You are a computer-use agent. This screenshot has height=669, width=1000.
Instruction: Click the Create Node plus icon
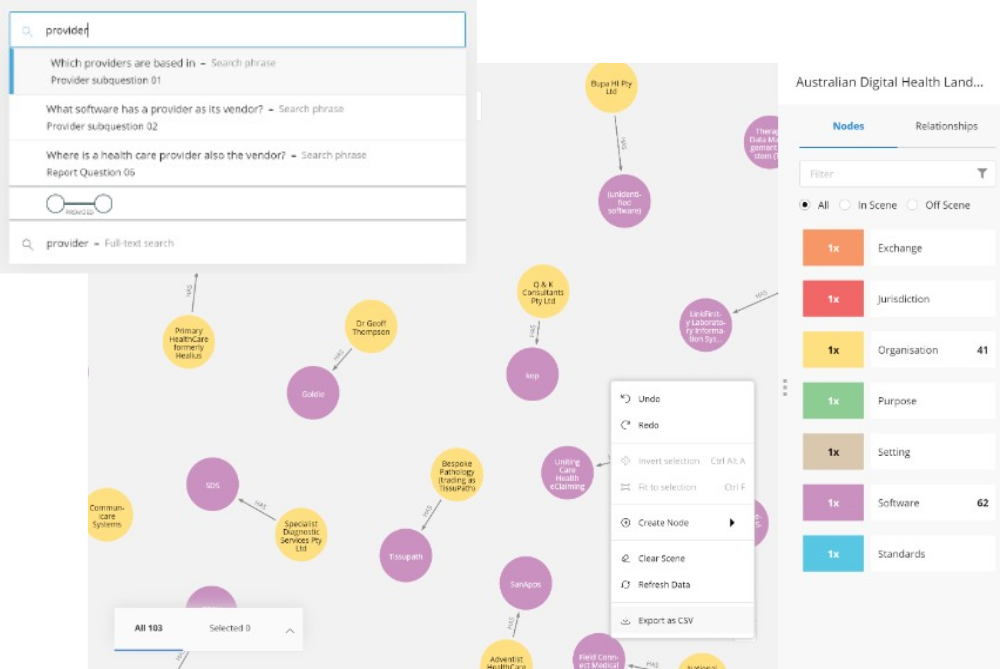pos(625,522)
